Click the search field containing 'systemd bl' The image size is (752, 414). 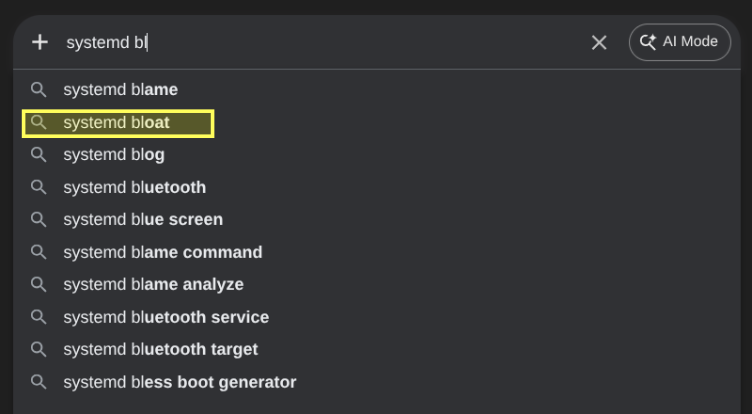click(x=320, y=42)
